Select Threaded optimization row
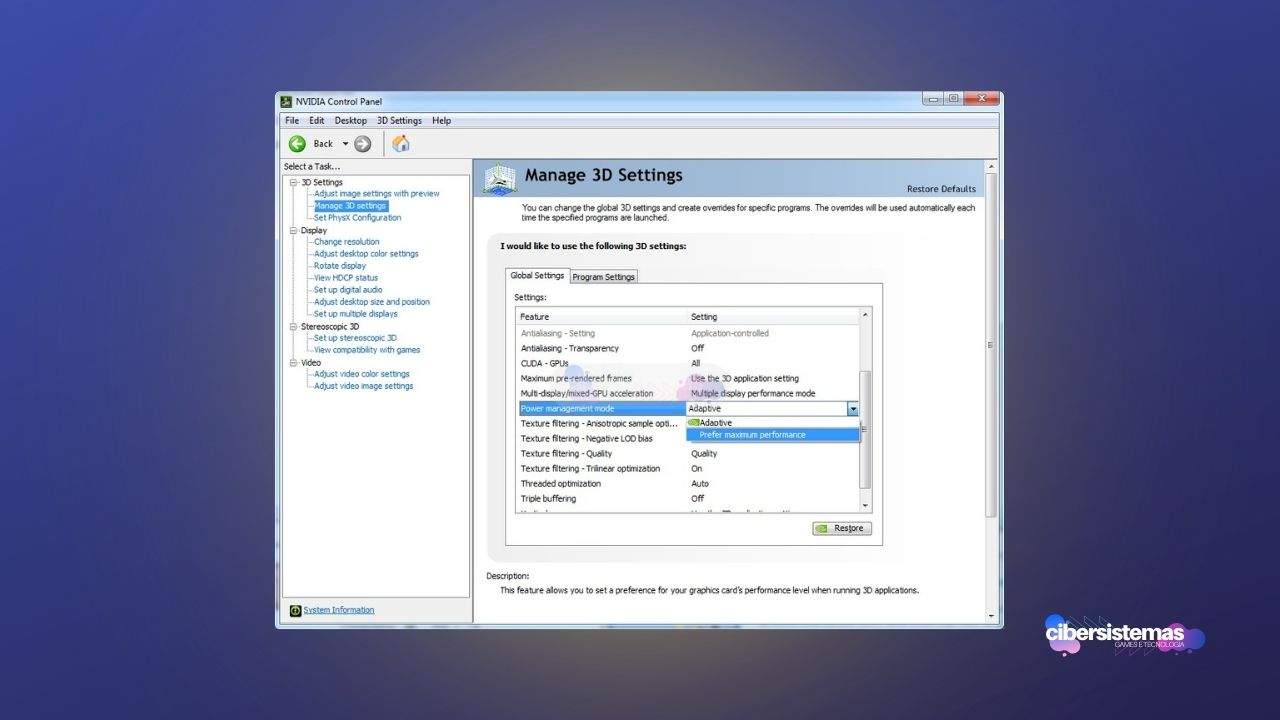This screenshot has width=1280, height=720. pos(688,483)
